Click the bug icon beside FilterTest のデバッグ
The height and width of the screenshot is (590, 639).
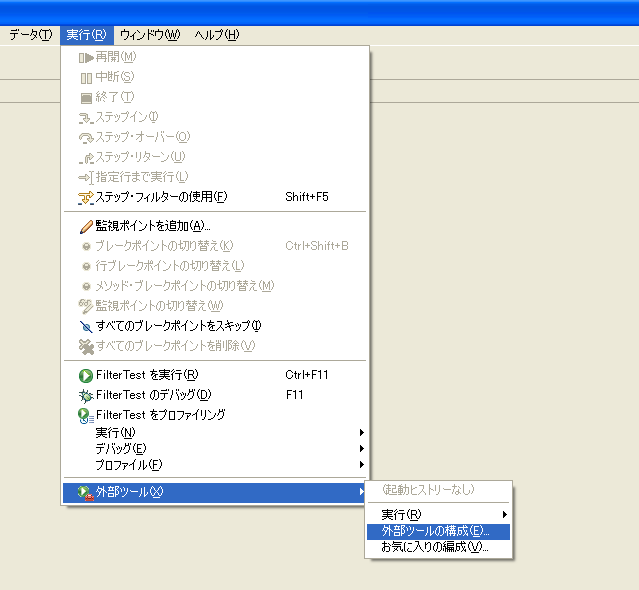(x=85, y=395)
